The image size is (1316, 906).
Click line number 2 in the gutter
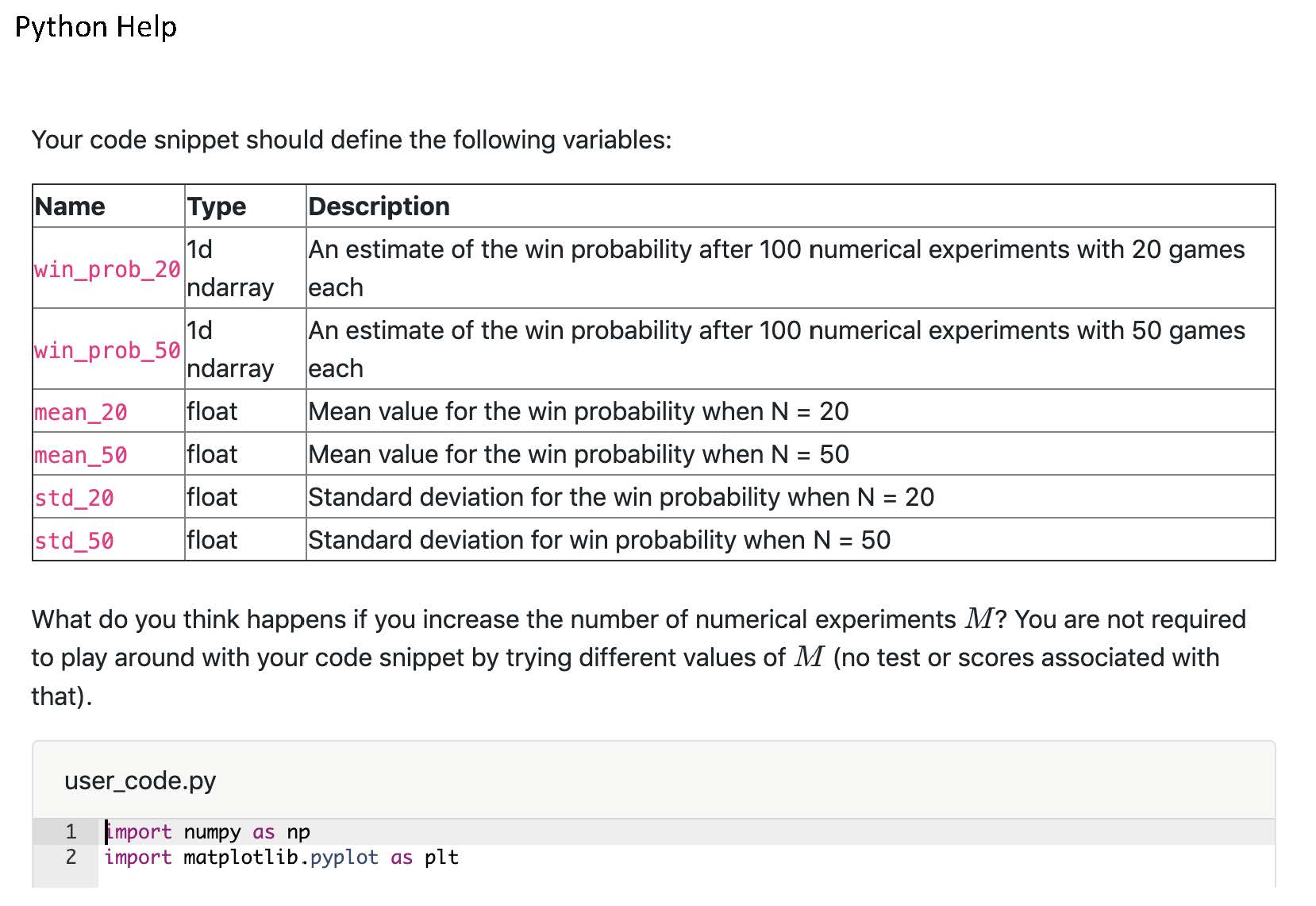71,858
